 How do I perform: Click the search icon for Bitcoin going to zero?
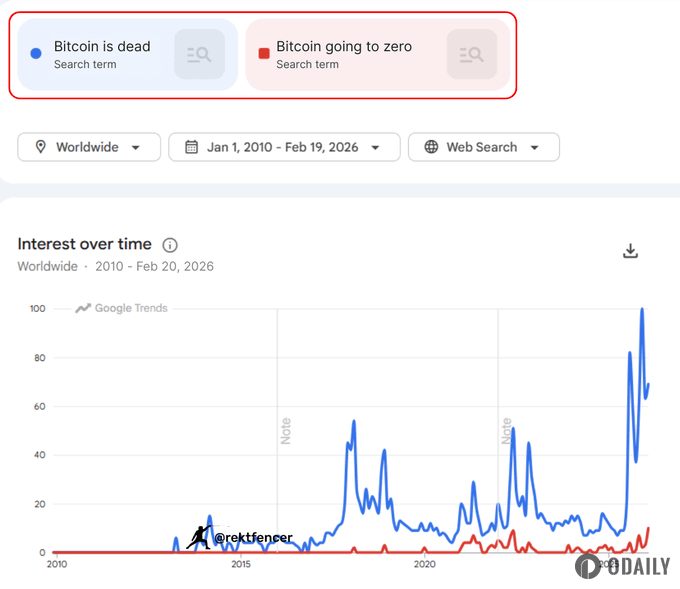tap(471, 55)
